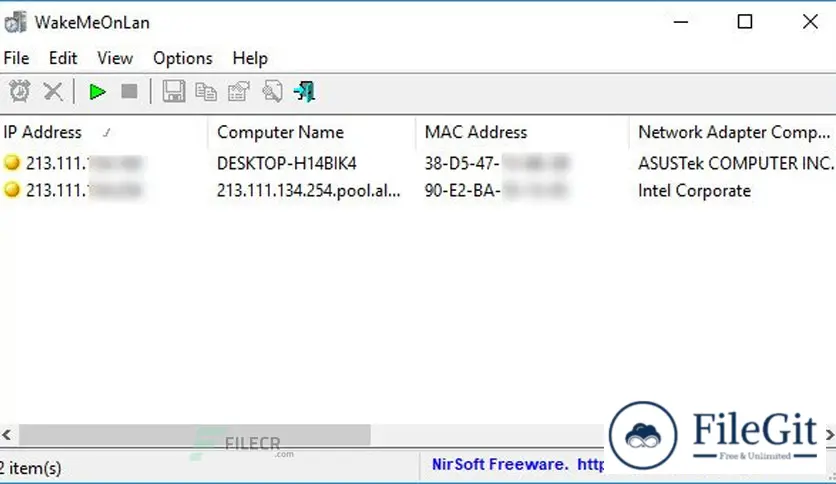Click the Exit door toolbar icon
Screen dimensions: 836x484
pos(304,92)
